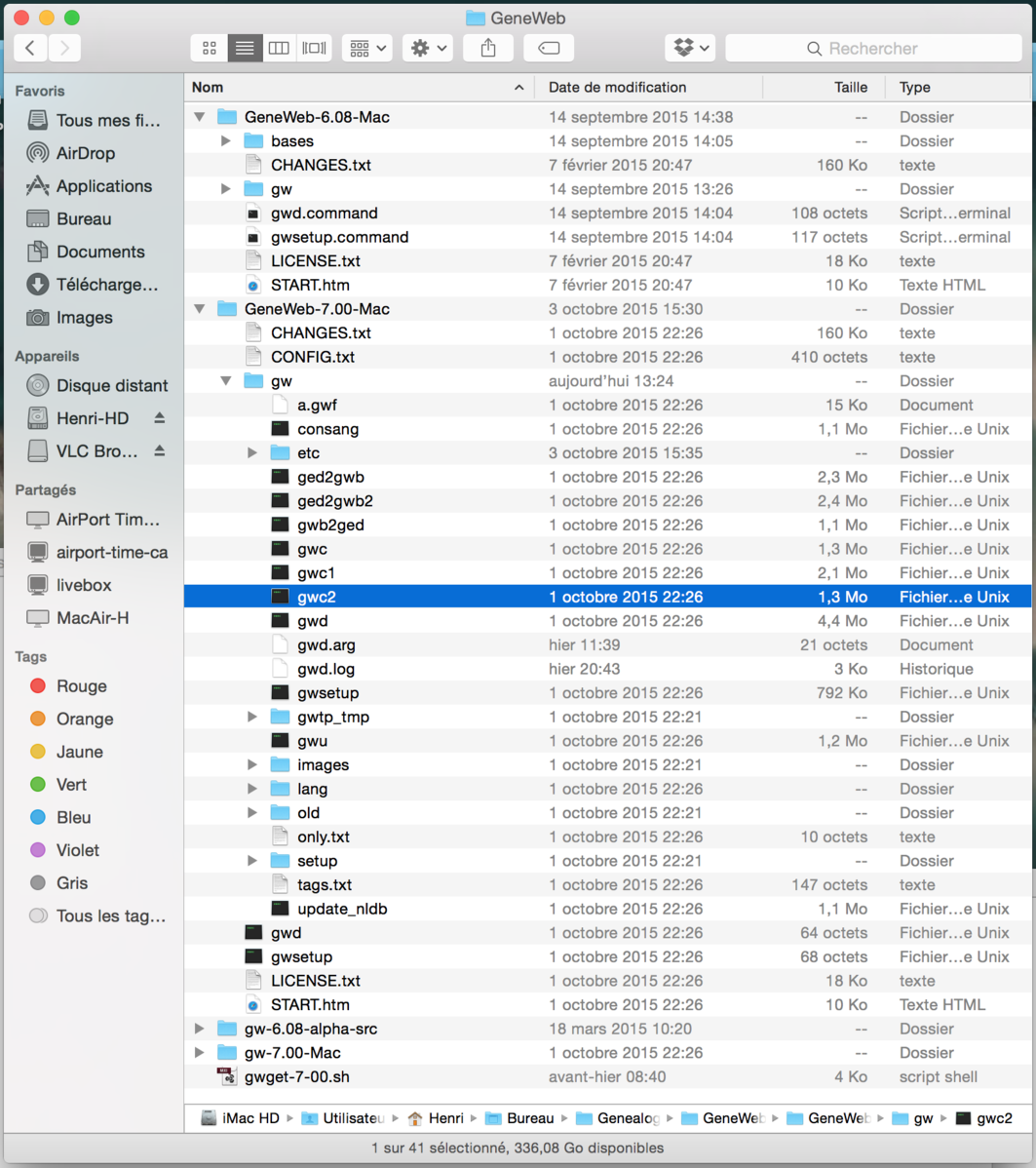Select the gwget-7-00.sh script

pos(608,1076)
